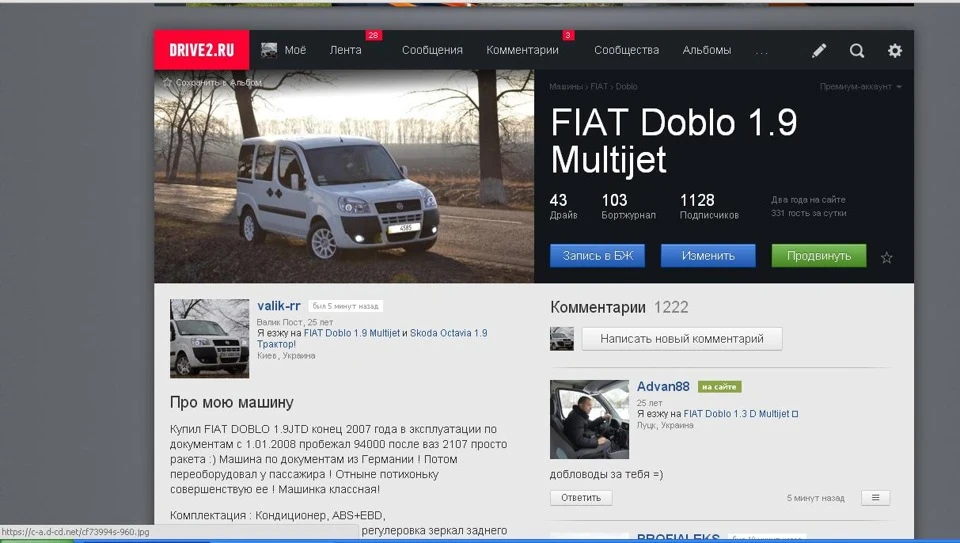Viewport: 960px width, 543px height.
Task: Open site search magnifier icon
Action: pyautogui.click(x=857, y=51)
